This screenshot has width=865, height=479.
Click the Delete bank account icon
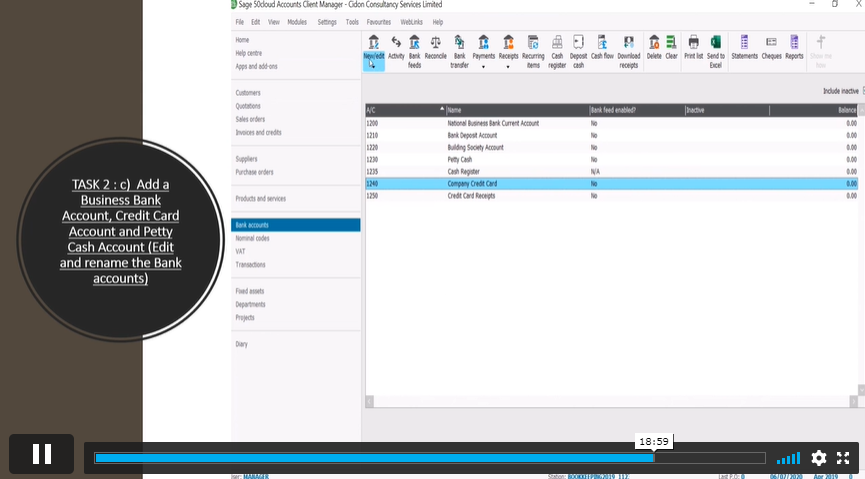[654, 42]
